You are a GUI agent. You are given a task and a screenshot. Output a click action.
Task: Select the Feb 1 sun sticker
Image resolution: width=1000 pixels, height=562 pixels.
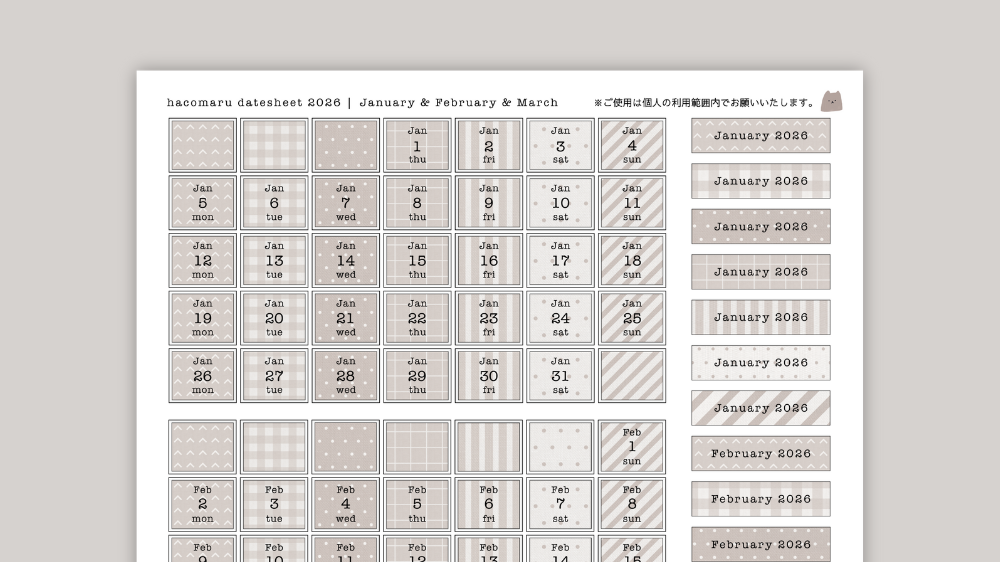[632, 447]
